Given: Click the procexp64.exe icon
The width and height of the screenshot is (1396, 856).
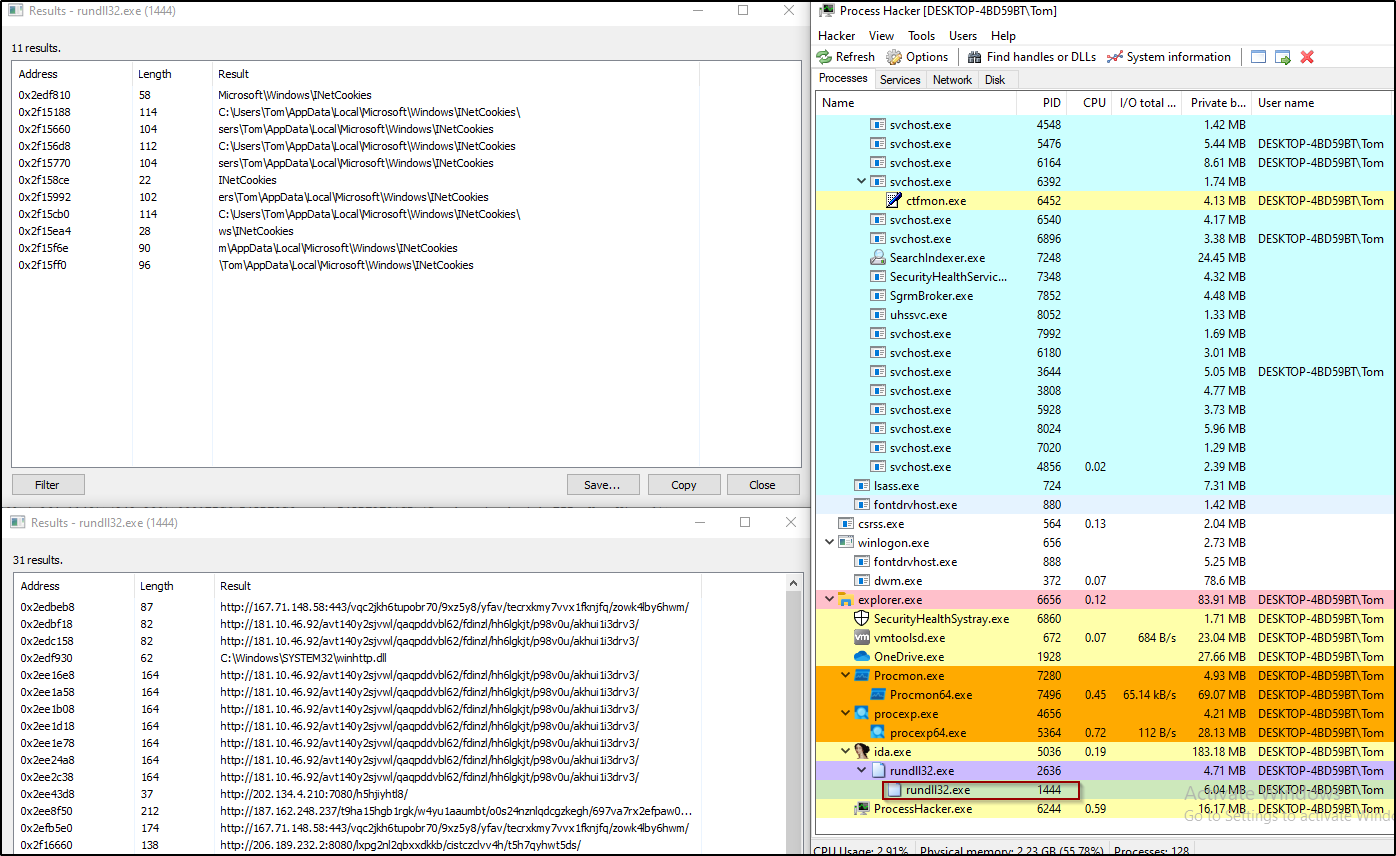Looking at the screenshot, I should click(878, 733).
